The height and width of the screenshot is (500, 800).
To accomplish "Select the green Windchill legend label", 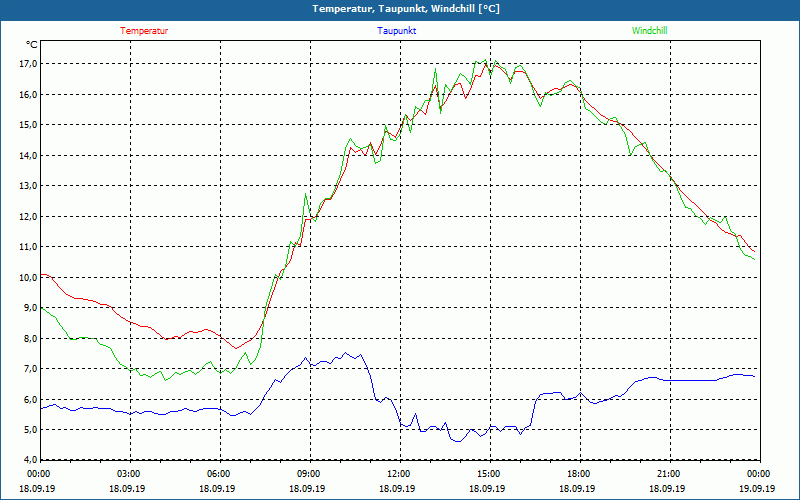I will coord(649,31).
